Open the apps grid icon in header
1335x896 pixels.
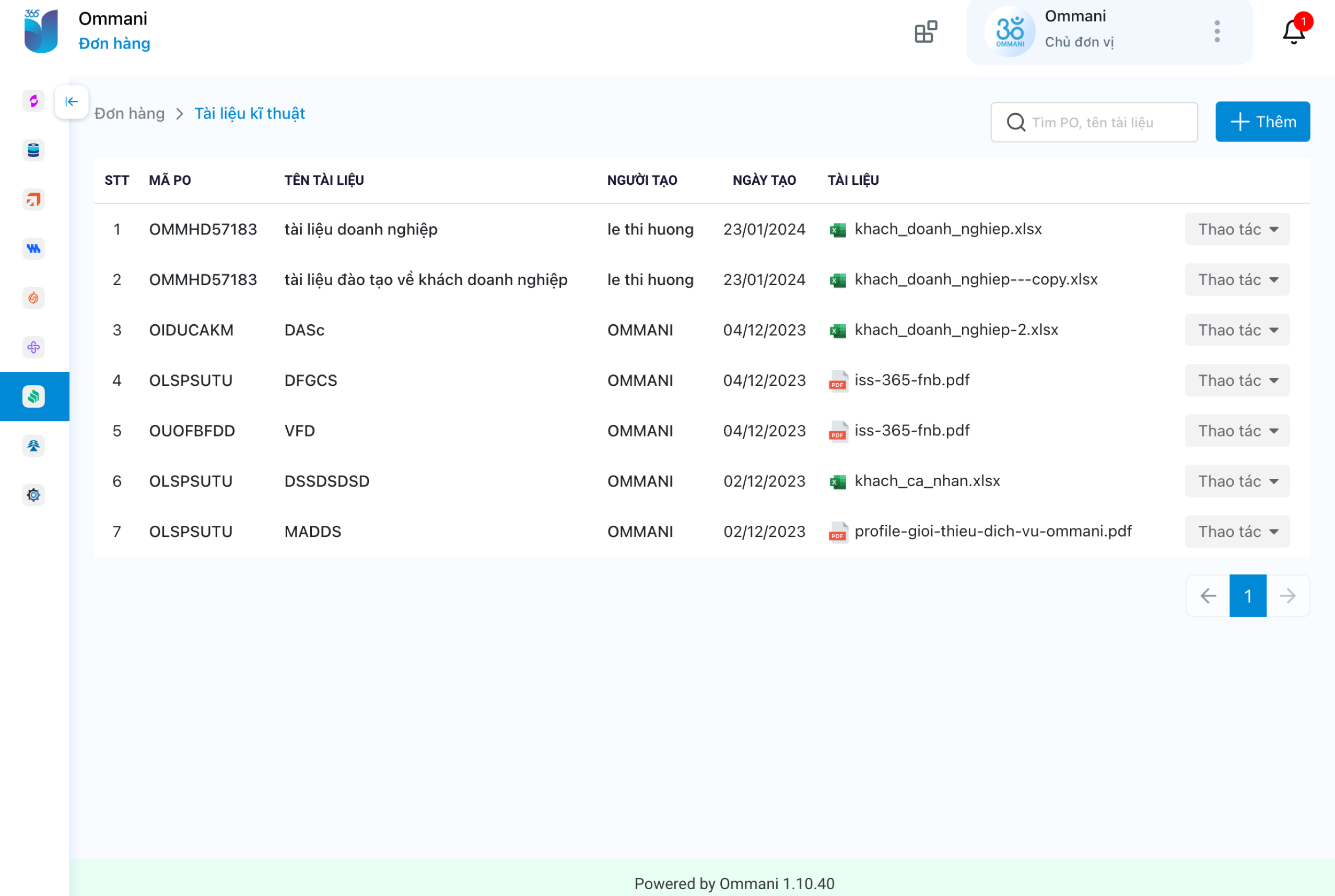pyautogui.click(x=925, y=31)
